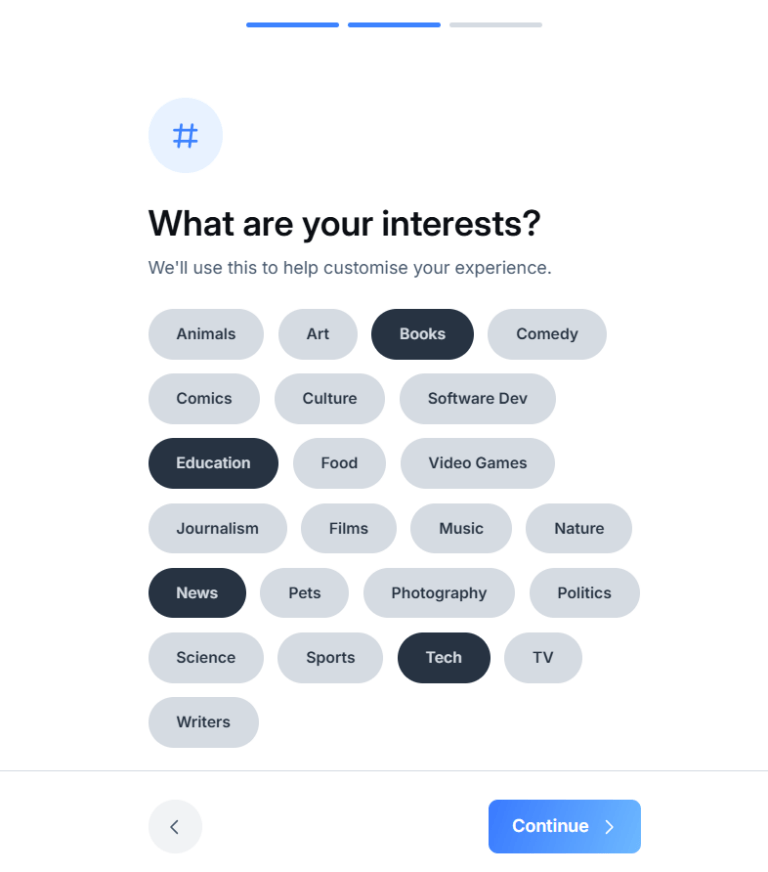The image size is (768, 872).
Task: Deselect the Education interest
Action: pyautogui.click(x=213, y=463)
